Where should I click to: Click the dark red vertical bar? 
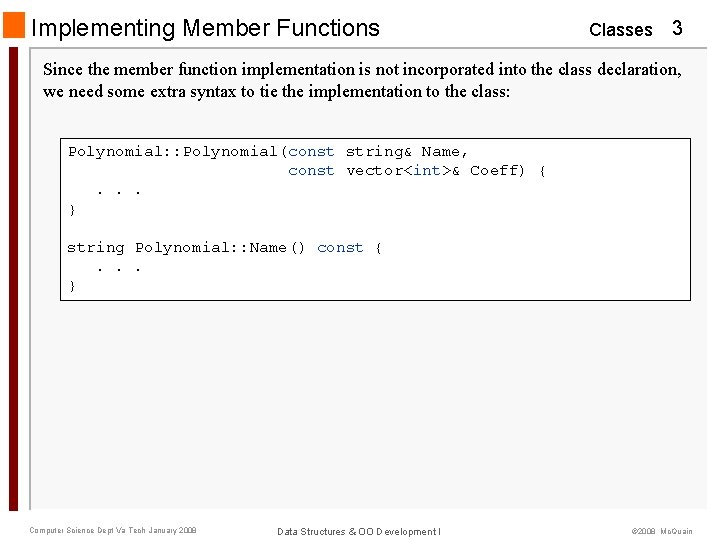13,278
